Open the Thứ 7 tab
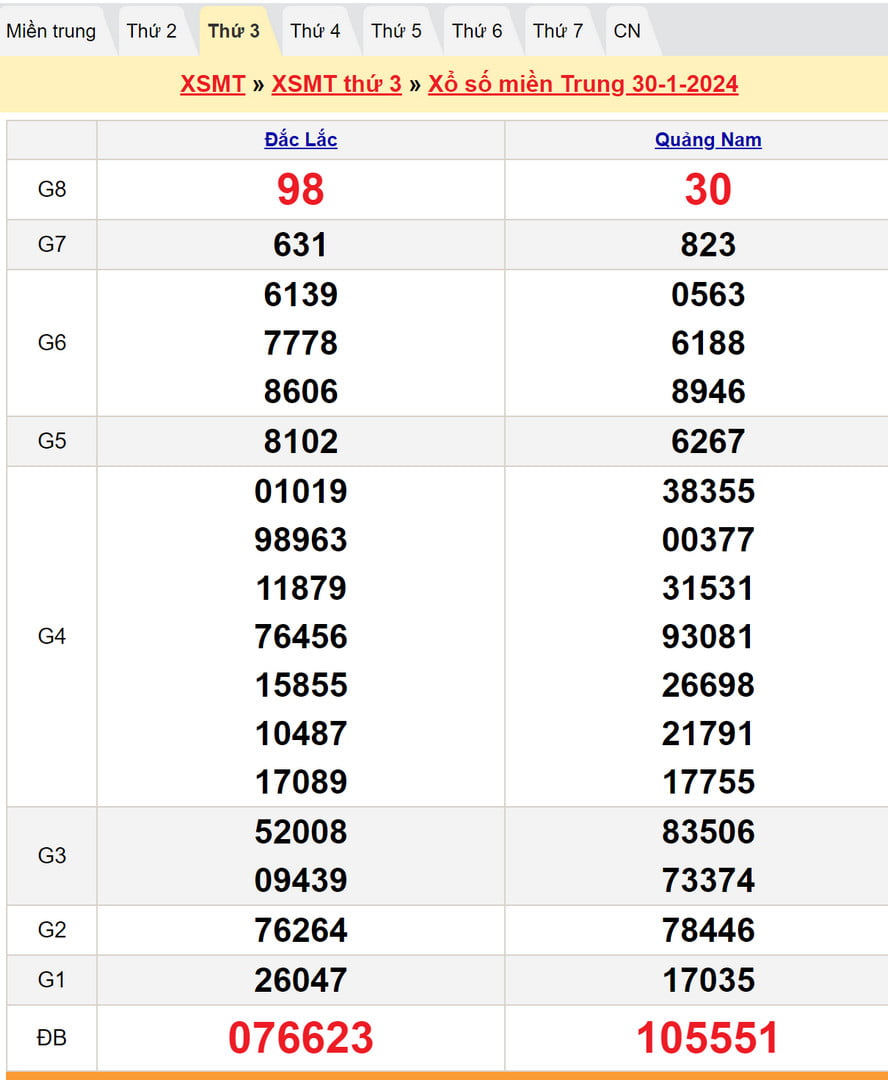Screen dimensions: 888x1080 click(x=558, y=31)
